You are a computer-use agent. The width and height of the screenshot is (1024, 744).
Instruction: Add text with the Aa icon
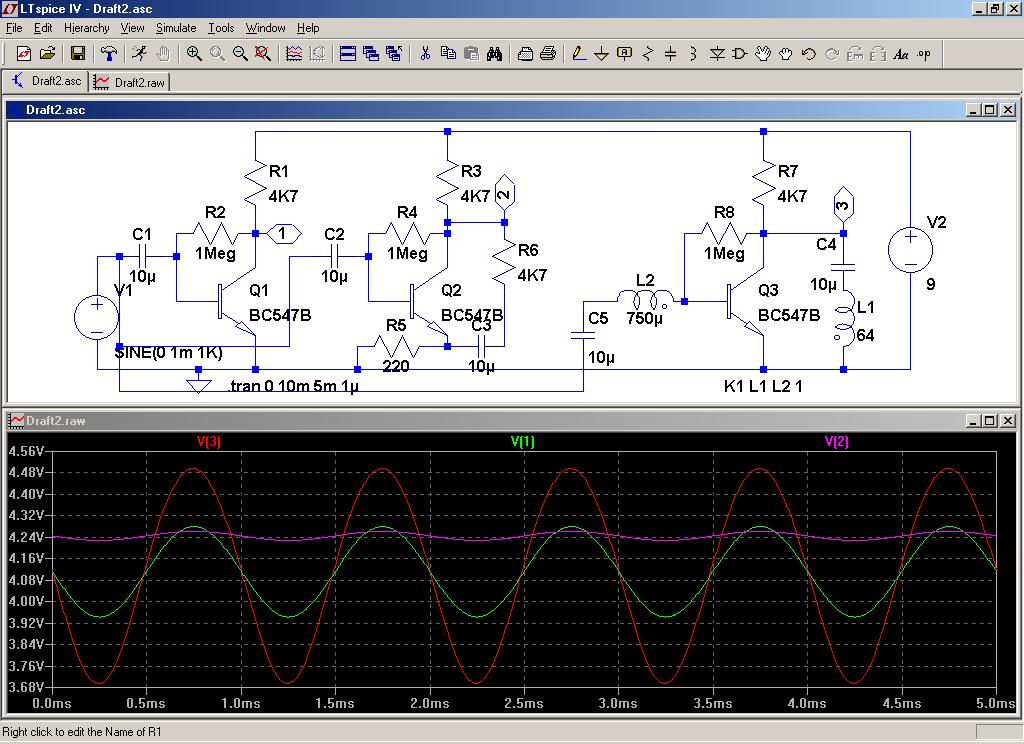click(901, 54)
